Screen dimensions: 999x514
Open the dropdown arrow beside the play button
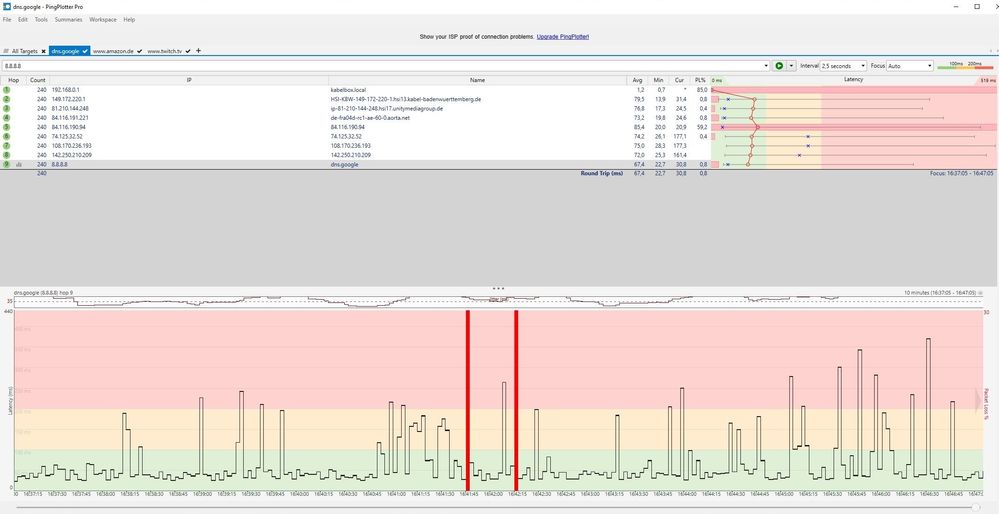(x=792, y=66)
